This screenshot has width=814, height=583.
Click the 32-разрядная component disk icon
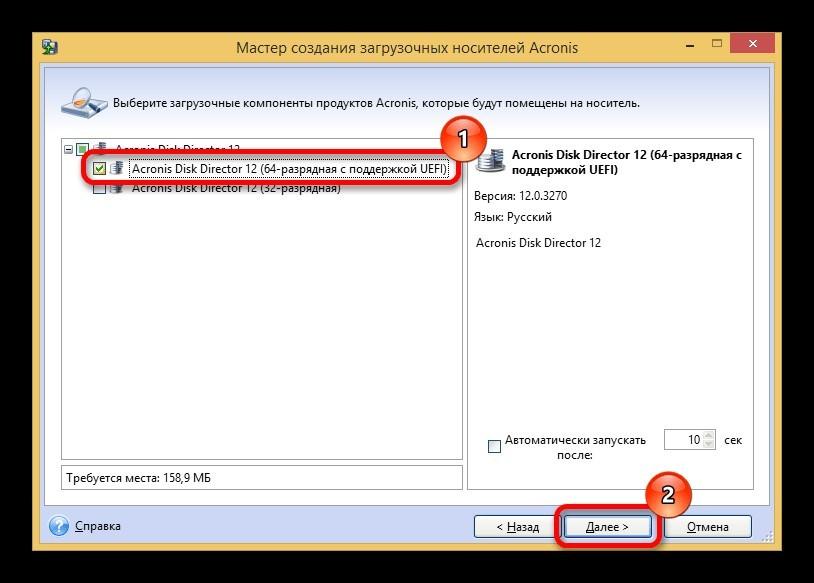[x=117, y=188]
